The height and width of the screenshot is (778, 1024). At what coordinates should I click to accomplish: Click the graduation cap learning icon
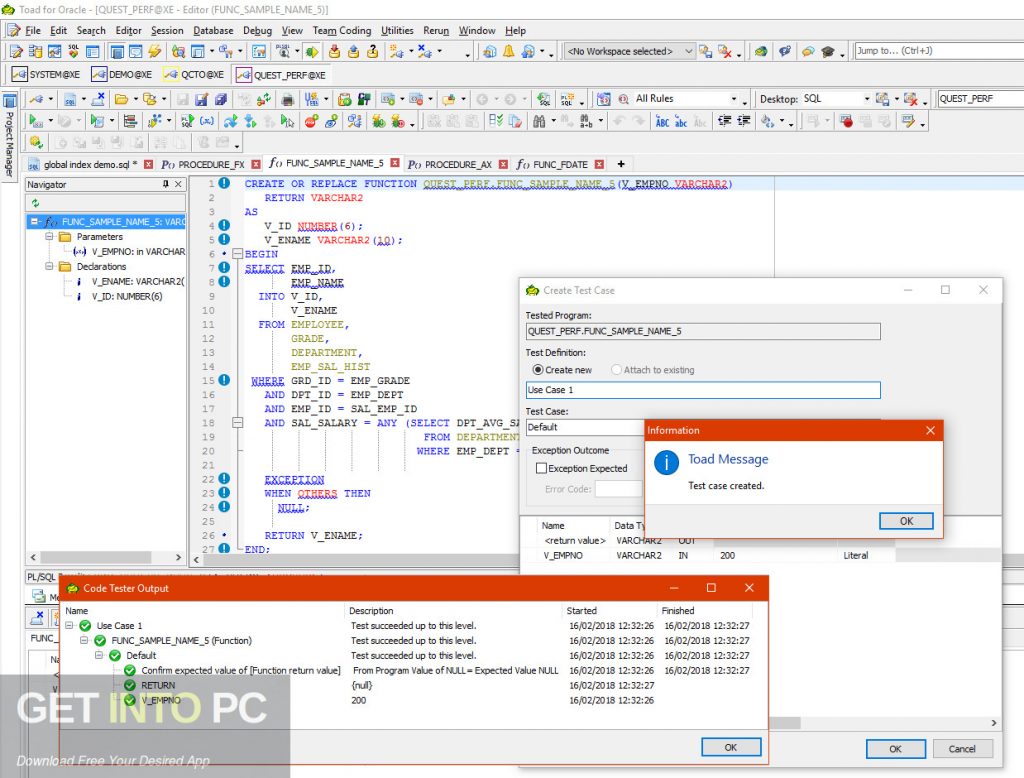(828, 51)
